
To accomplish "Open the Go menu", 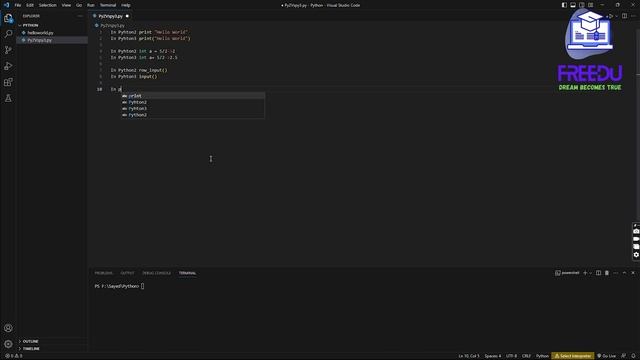I will tap(79, 5).
